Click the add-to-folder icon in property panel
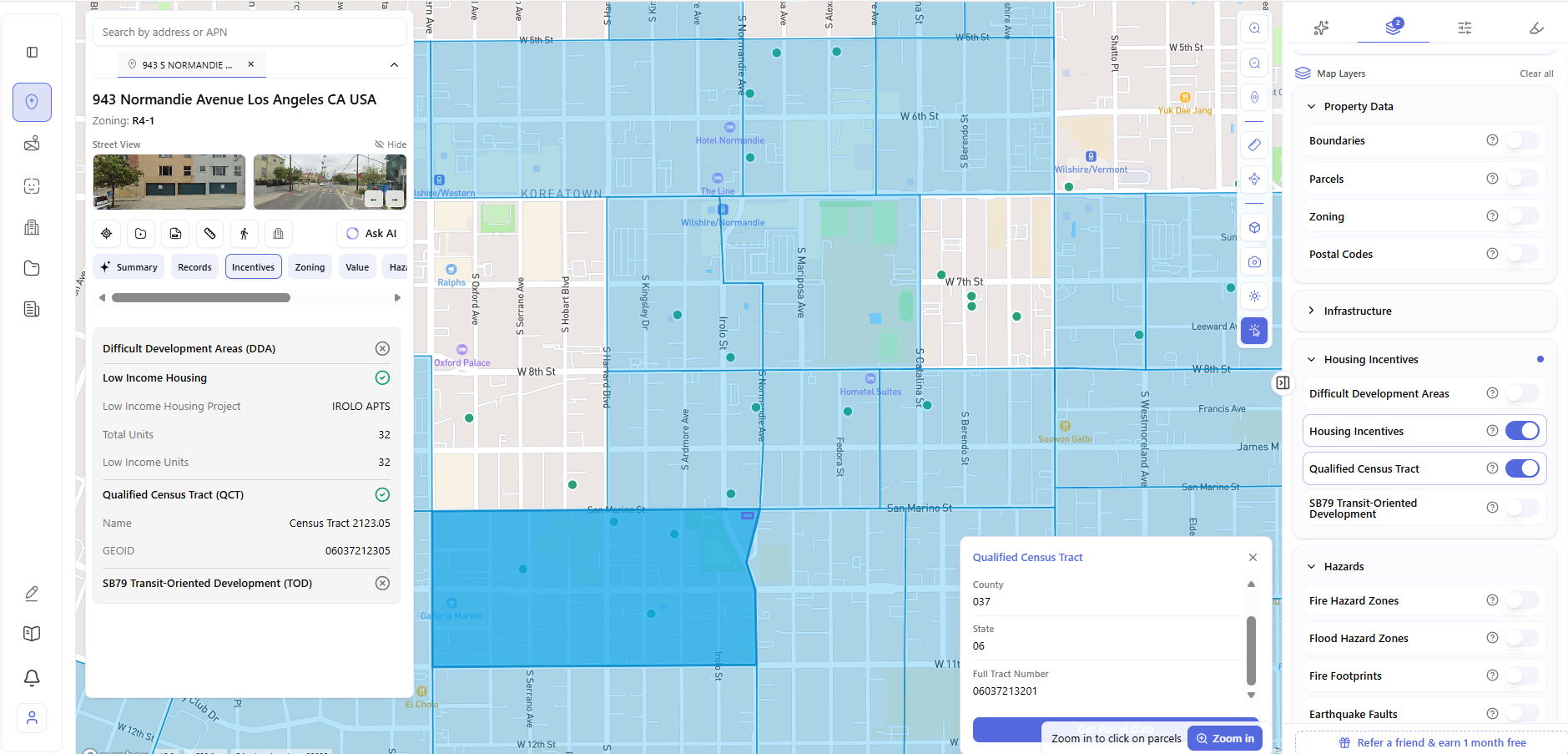Image resolution: width=1568 pixels, height=754 pixels. coord(141,234)
